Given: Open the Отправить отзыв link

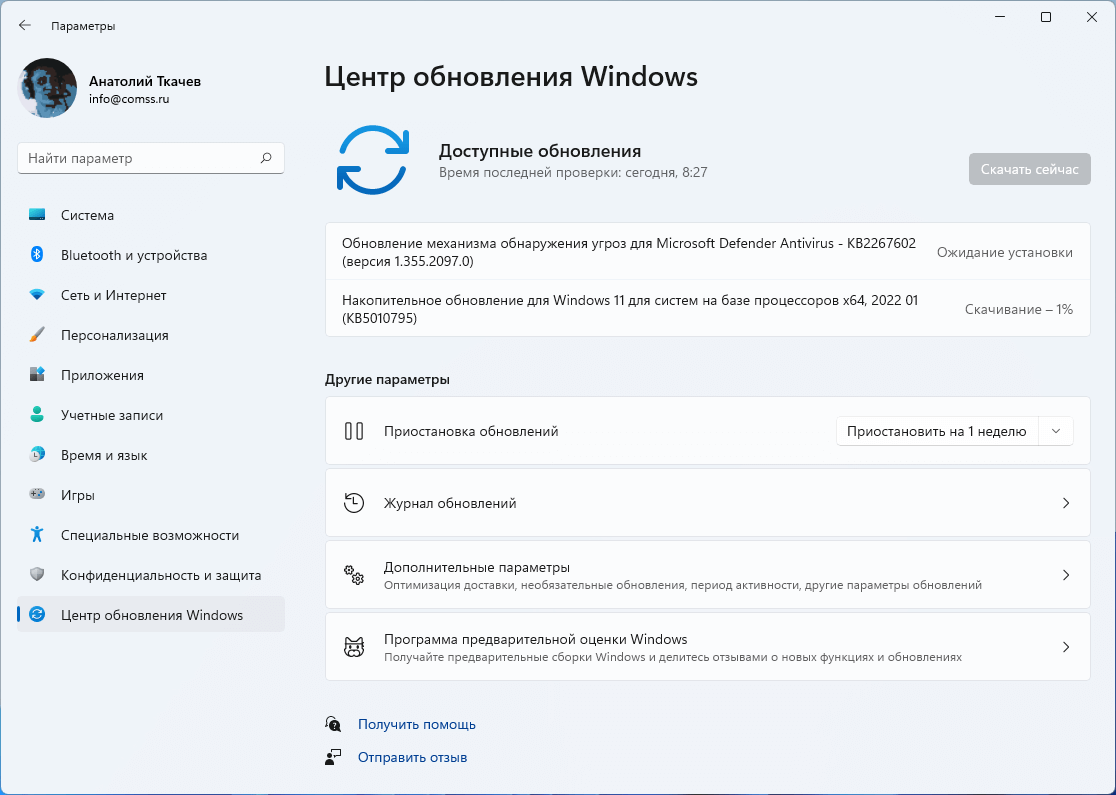Looking at the screenshot, I should tap(412, 757).
